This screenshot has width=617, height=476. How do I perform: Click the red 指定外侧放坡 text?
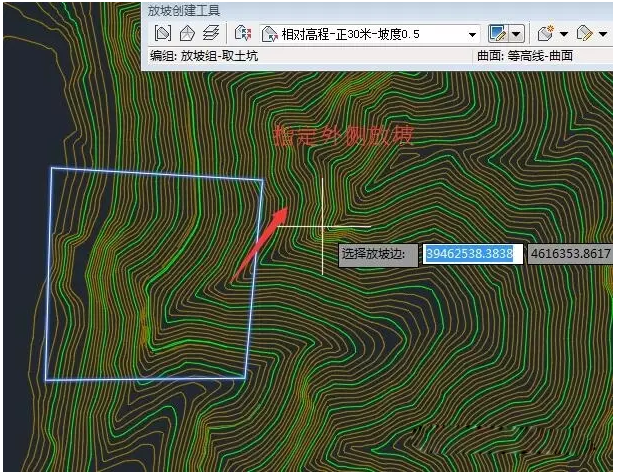click(x=343, y=134)
